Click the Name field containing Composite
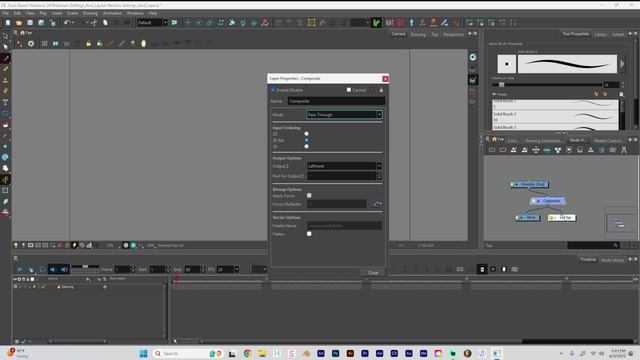Screen dimensions: 640x360 tap(336, 101)
